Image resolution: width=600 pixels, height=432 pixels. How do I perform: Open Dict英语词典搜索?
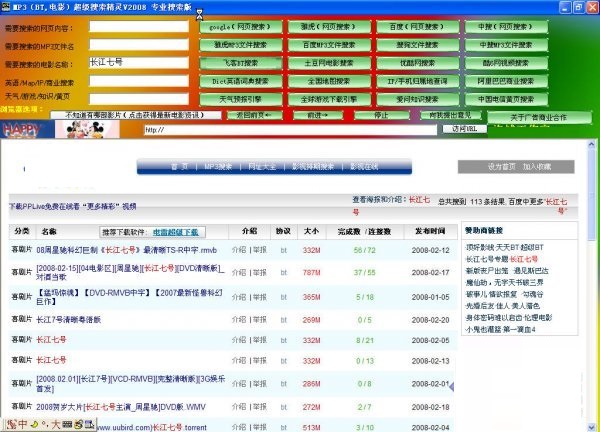(x=241, y=81)
